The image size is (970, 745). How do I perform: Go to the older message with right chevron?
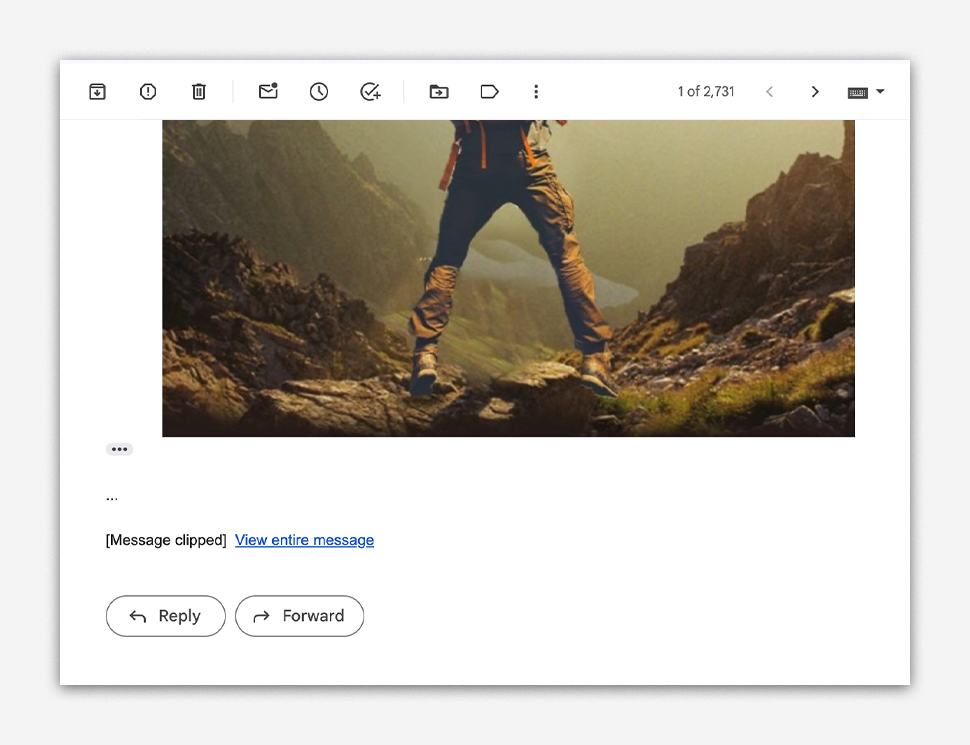coord(815,92)
